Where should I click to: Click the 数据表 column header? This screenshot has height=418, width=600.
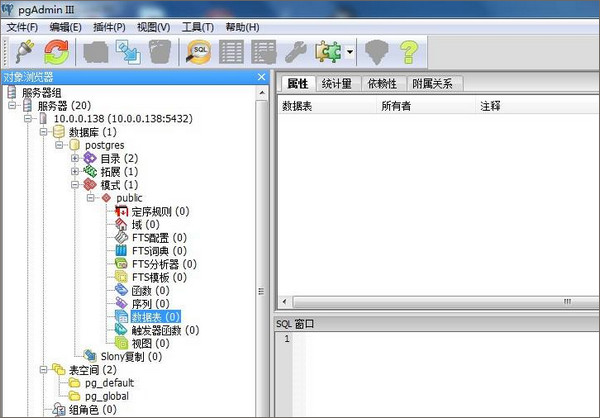(x=327, y=106)
